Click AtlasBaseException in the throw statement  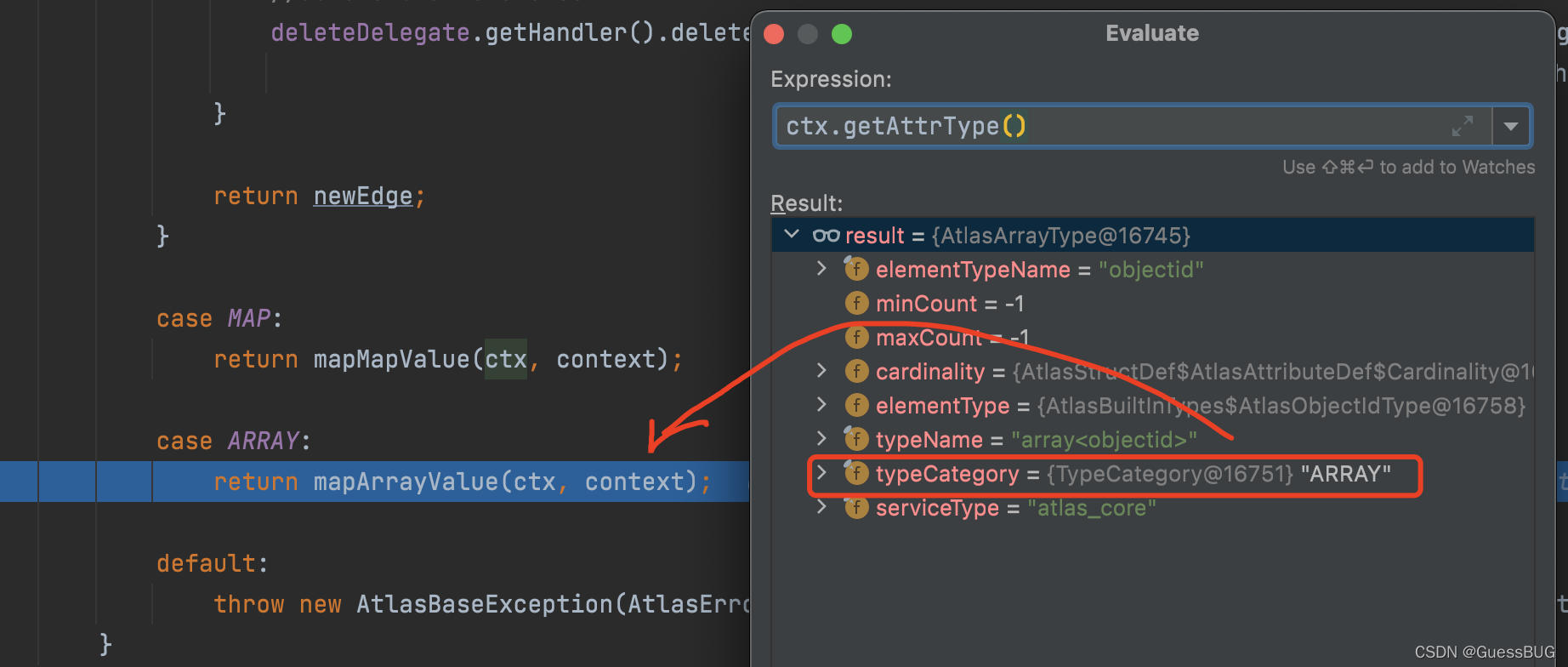[484, 604]
